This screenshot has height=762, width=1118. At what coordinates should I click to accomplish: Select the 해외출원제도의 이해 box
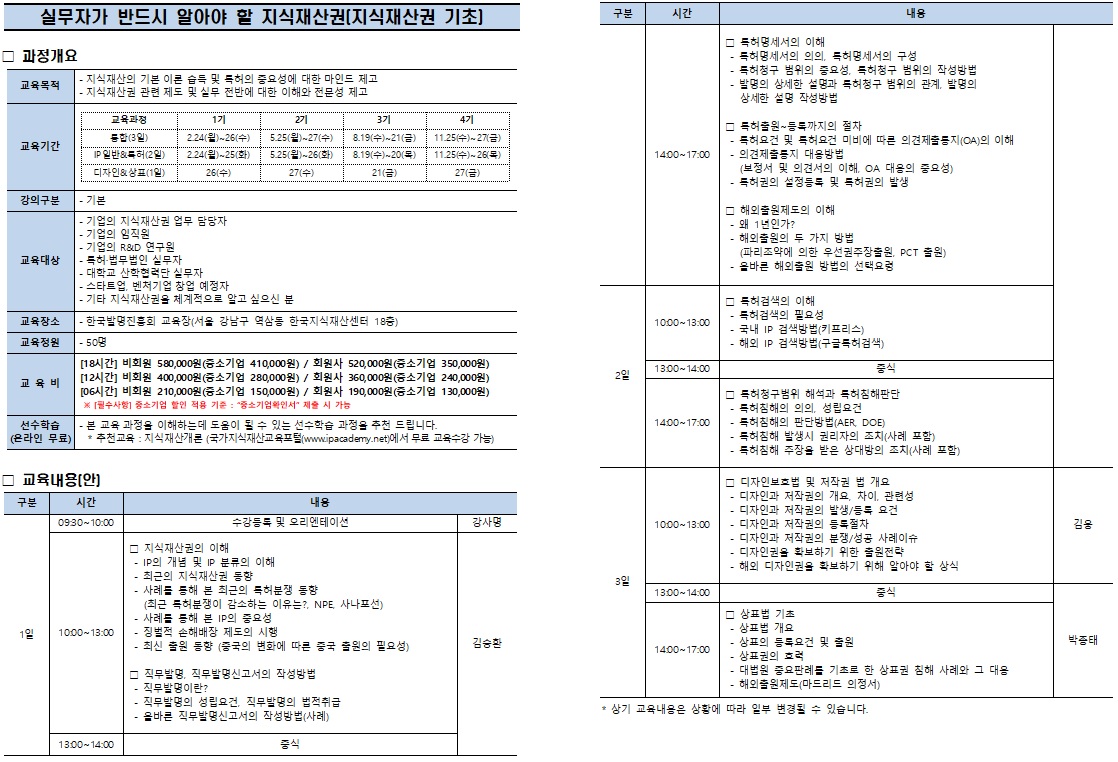coord(729,210)
